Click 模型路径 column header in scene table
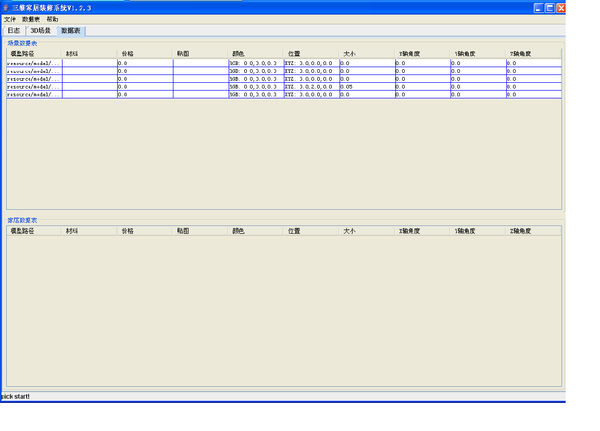Image resolution: width=600 pixels, height=431 pixels. tap(22, 53)
